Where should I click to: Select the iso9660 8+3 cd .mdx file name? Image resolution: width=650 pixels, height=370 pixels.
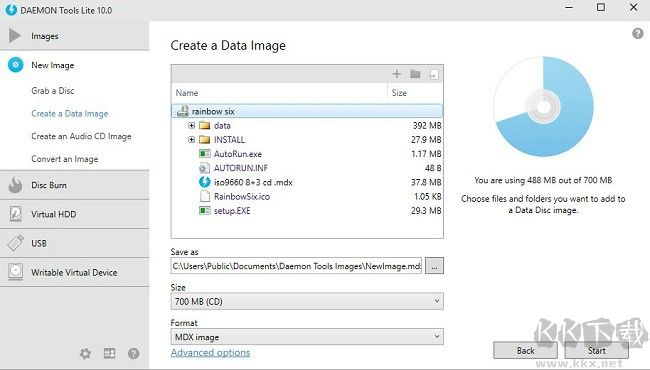point(253,182)
